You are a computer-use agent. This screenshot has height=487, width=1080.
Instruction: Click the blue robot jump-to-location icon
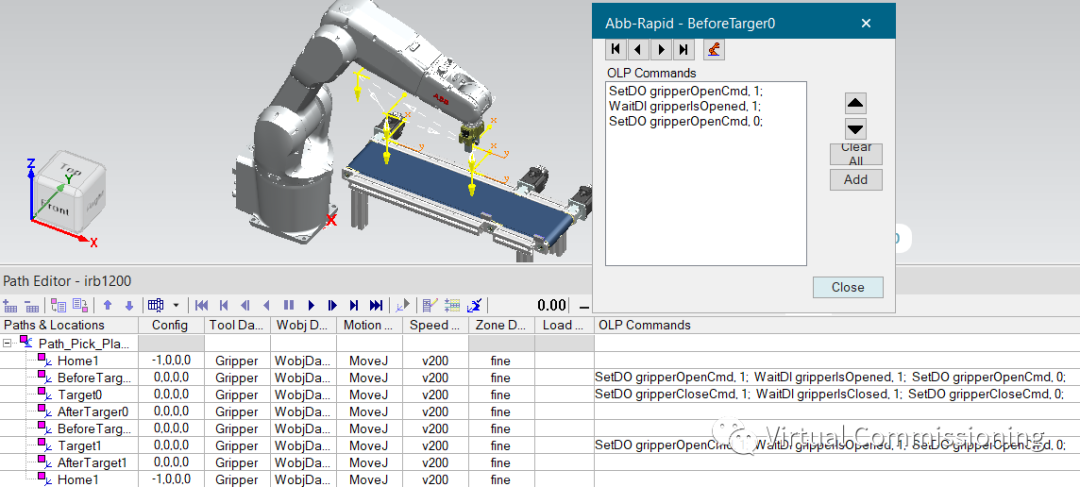pos(475,305)
